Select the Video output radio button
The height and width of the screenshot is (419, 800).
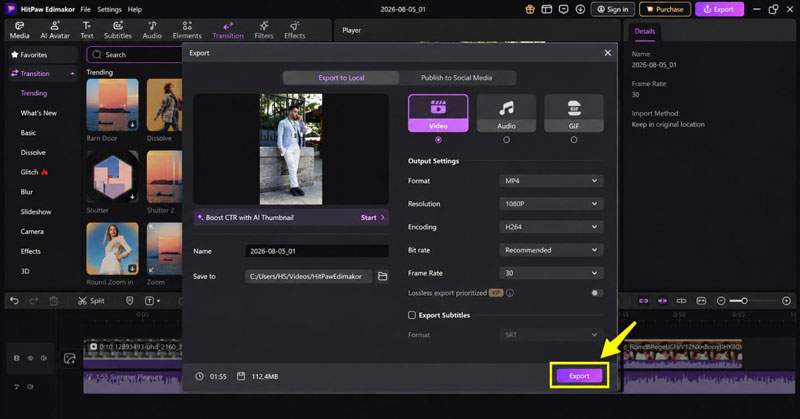(438, 140)
